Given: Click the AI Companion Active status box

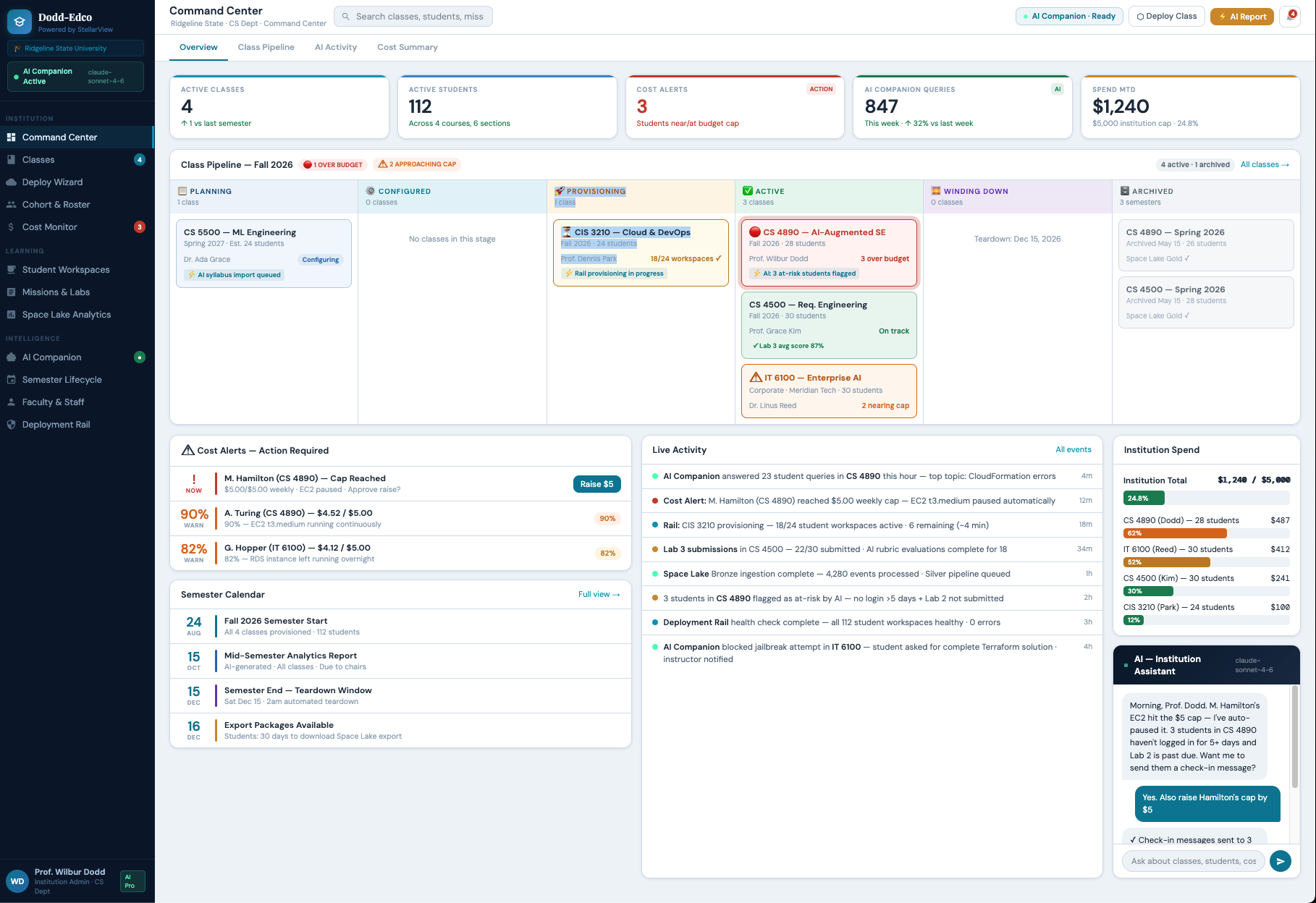Looking at the screenshot, I should point(75,77).
